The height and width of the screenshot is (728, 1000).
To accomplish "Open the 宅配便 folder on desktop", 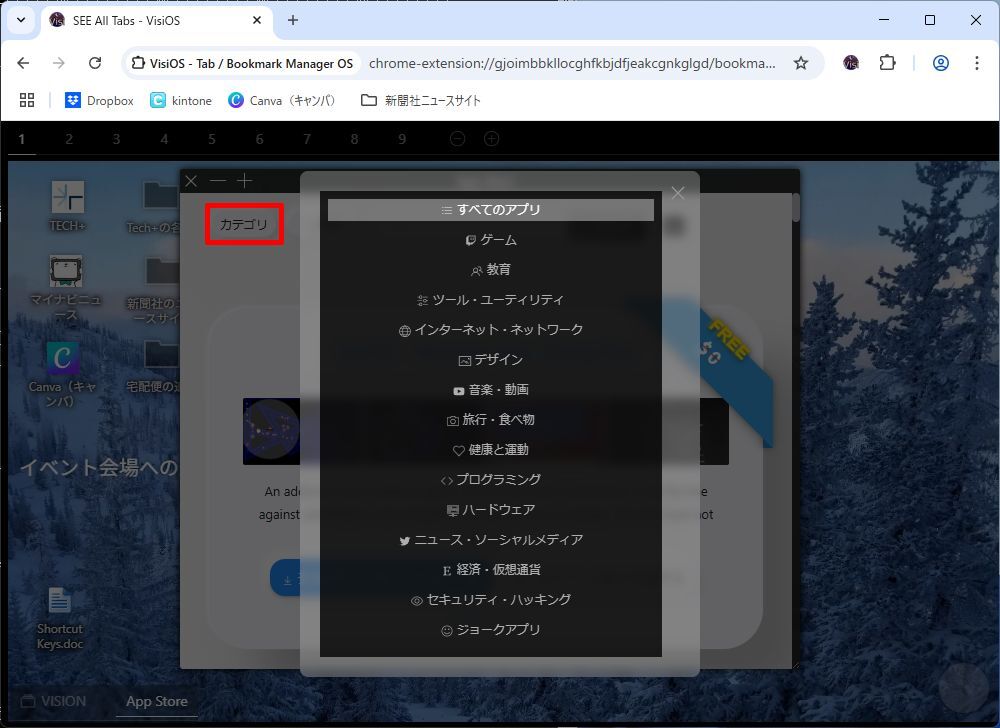I will [156, 367].
